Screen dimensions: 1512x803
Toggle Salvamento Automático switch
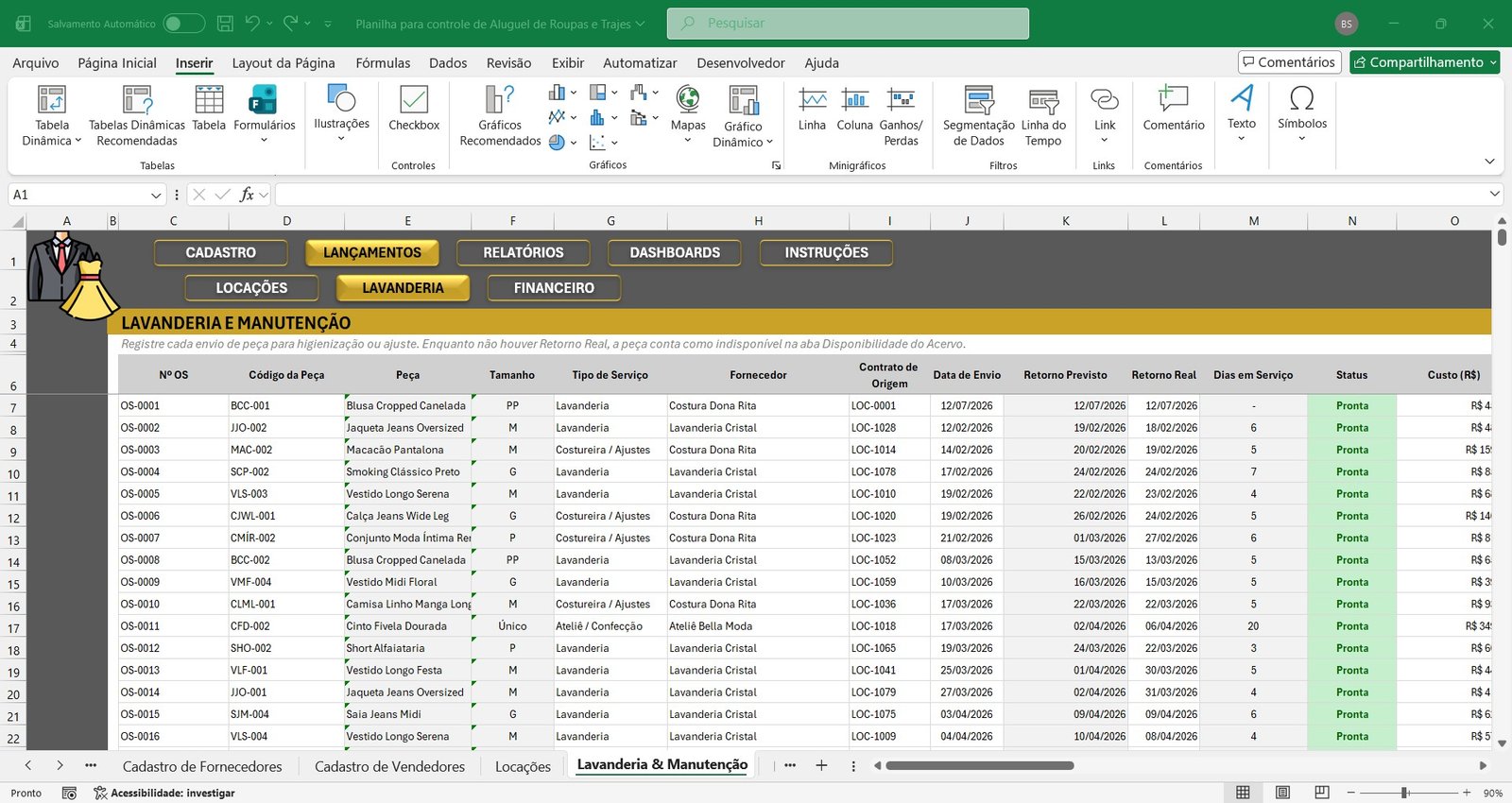pyautogui.click(x=183, y=24)
